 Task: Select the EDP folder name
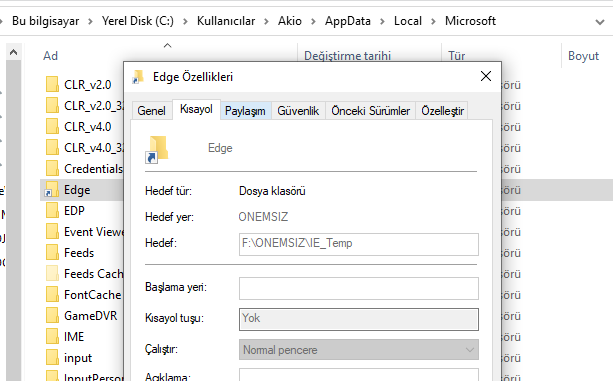click(74, 211)
